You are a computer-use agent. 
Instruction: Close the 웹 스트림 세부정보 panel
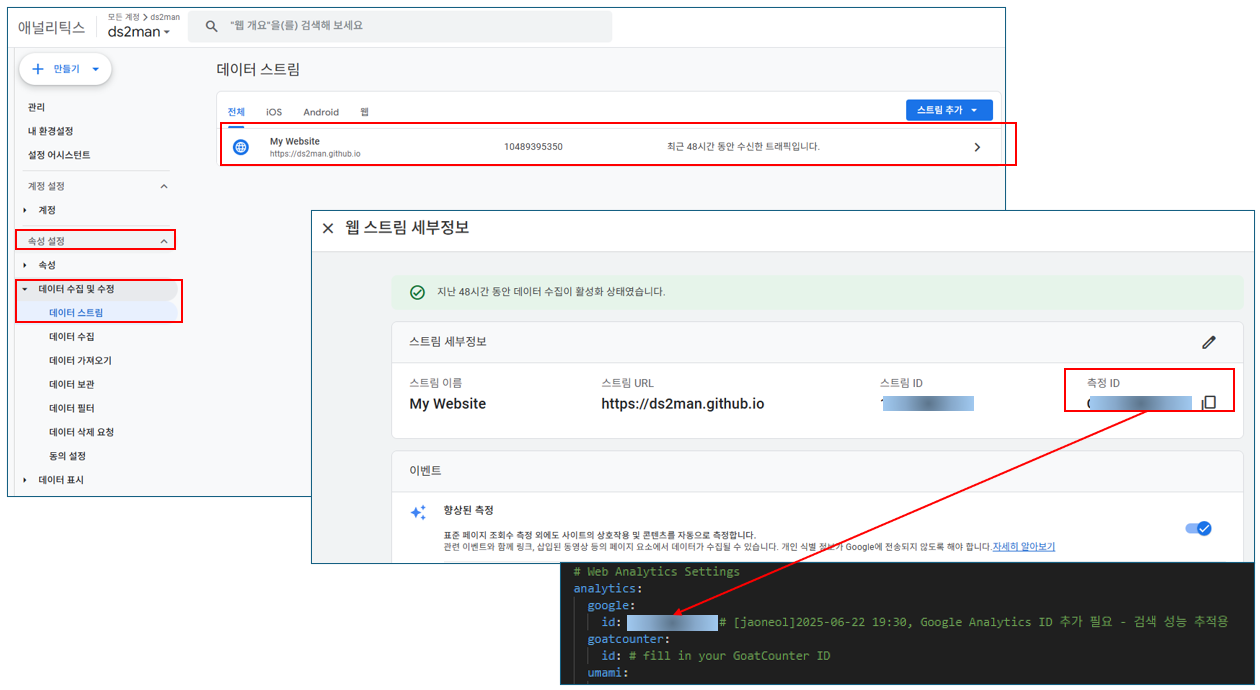(328, 228)
